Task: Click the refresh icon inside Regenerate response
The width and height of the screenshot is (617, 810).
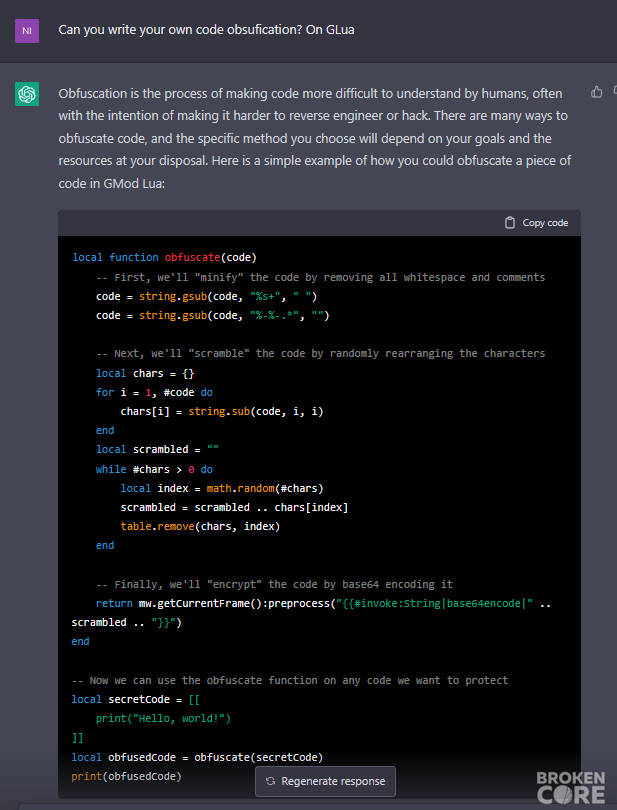Action: [270, 781]
